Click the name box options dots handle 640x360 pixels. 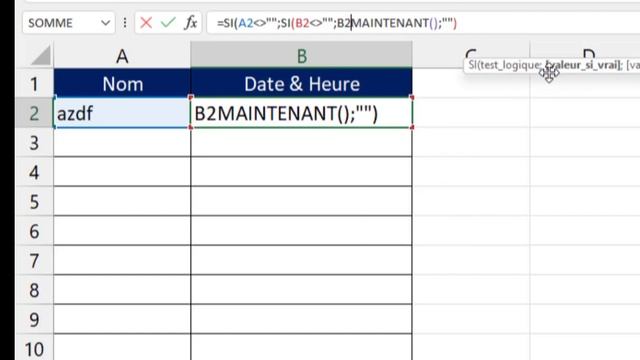click(125, 23)
